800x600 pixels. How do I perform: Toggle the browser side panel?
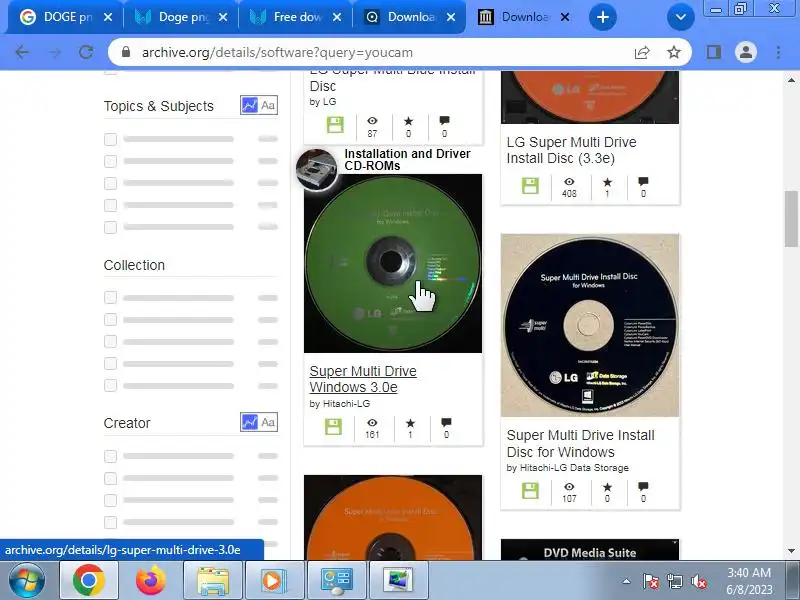point(714,52)
